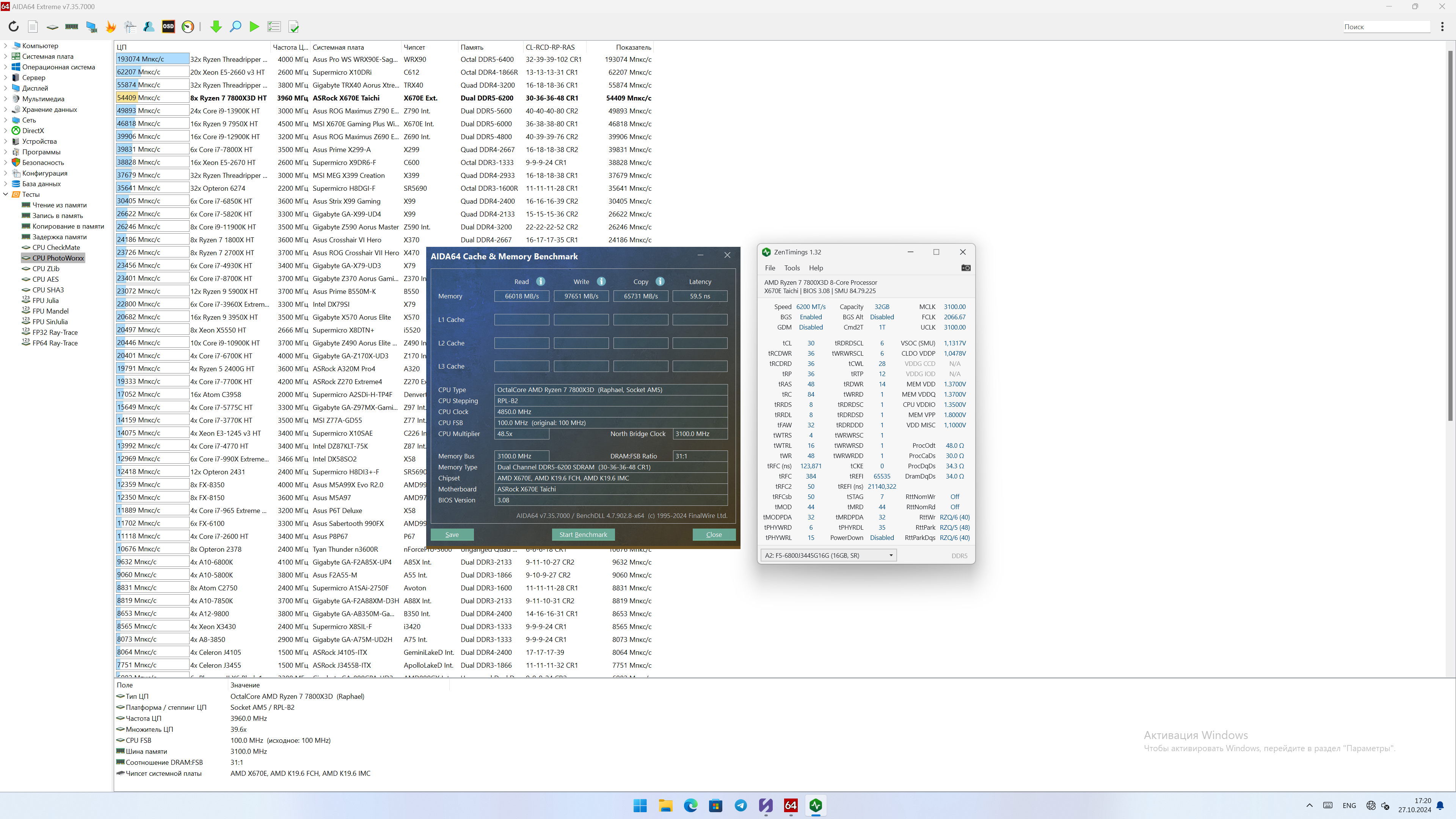Click the Refresh toolbar icon
1456x819 pixels.
[x=14, y=27]
